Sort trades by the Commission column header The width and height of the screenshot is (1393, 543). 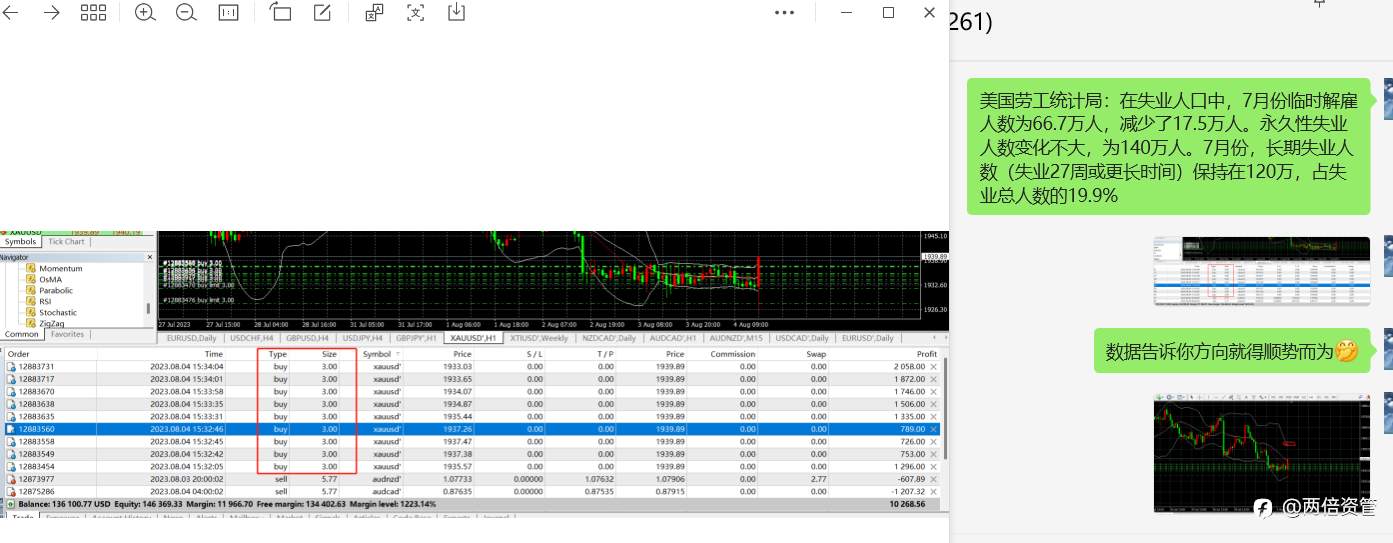[732, 354]
